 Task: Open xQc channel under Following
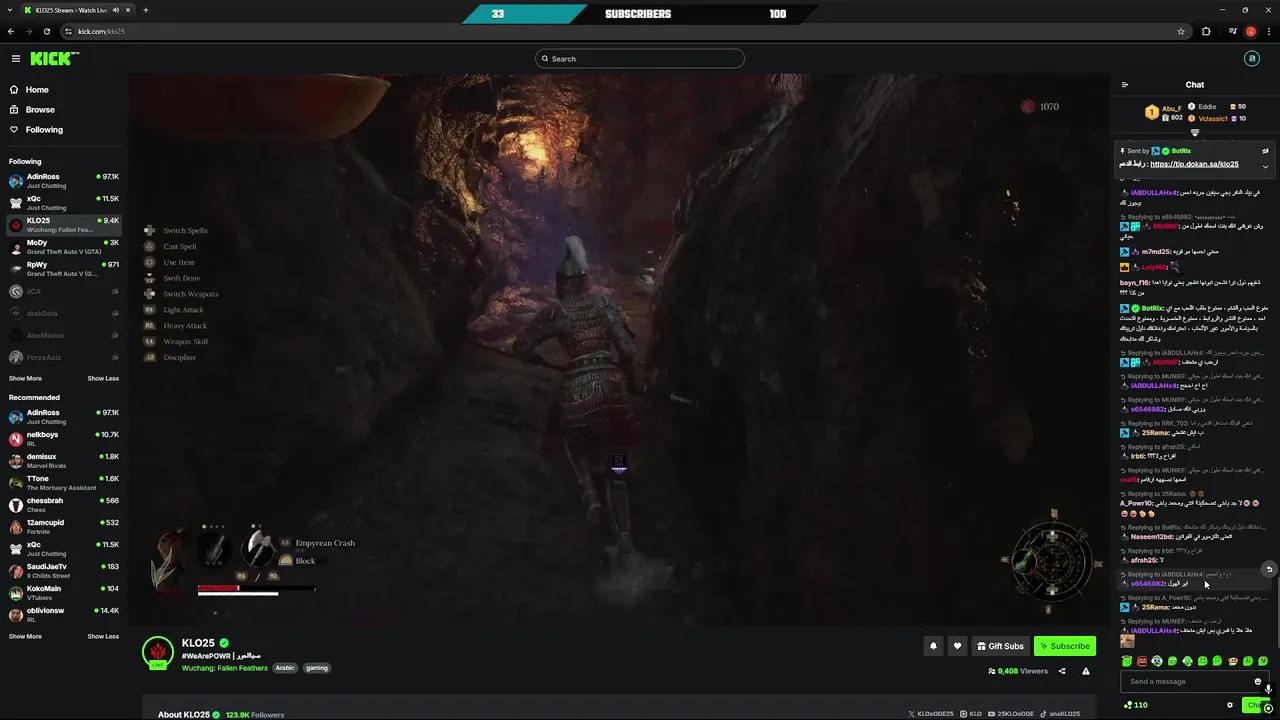[63, 203]
